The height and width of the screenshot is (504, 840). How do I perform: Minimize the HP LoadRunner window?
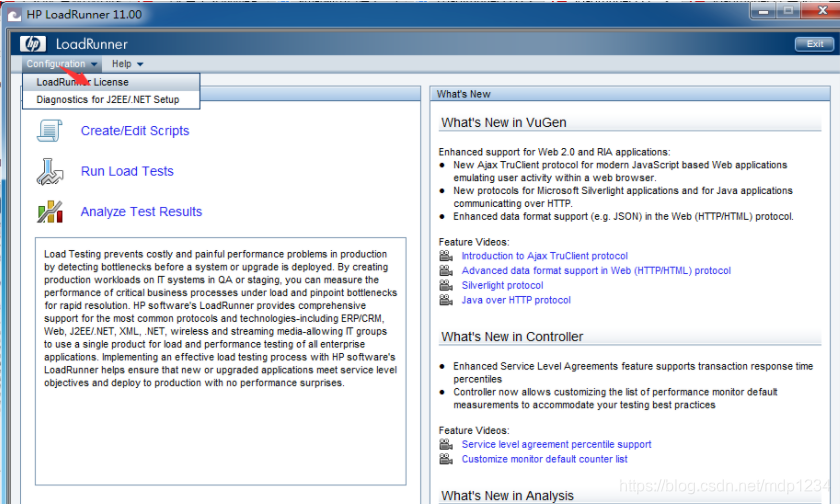[763, 11]
